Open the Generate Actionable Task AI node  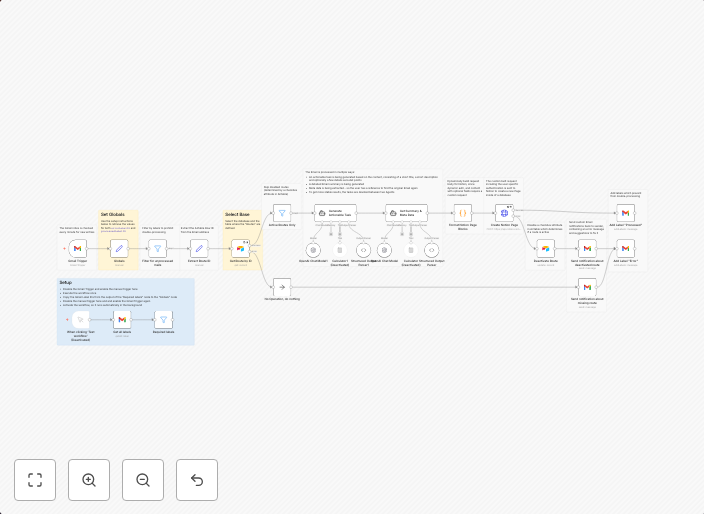pos(335,213)
